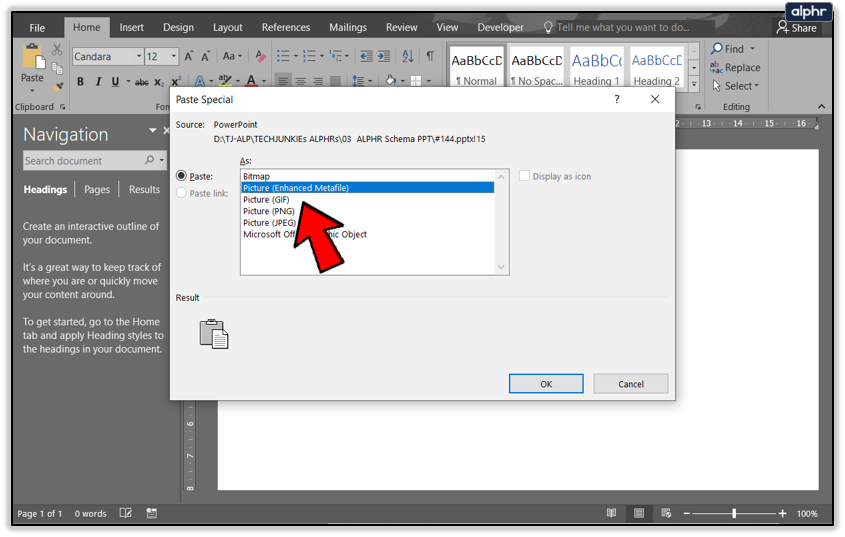Switch to the Insert tab
The width and height of the screenshot is (845, 537).
tap(131, 27)
